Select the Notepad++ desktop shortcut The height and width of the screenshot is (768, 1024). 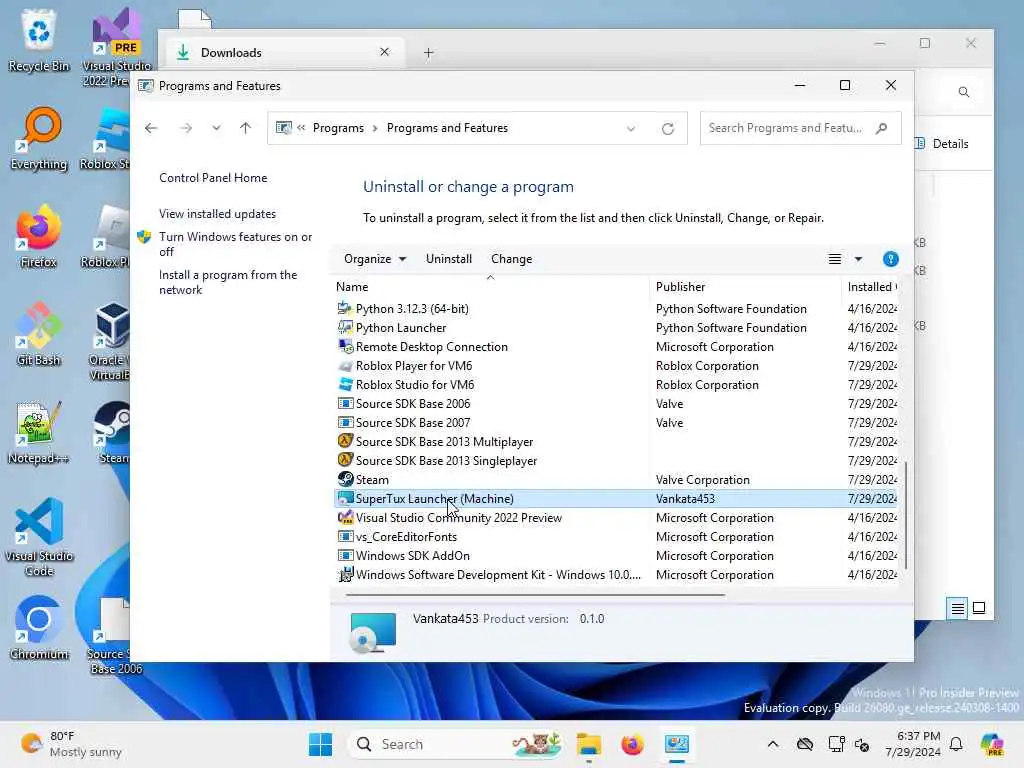tap(39, 432)
